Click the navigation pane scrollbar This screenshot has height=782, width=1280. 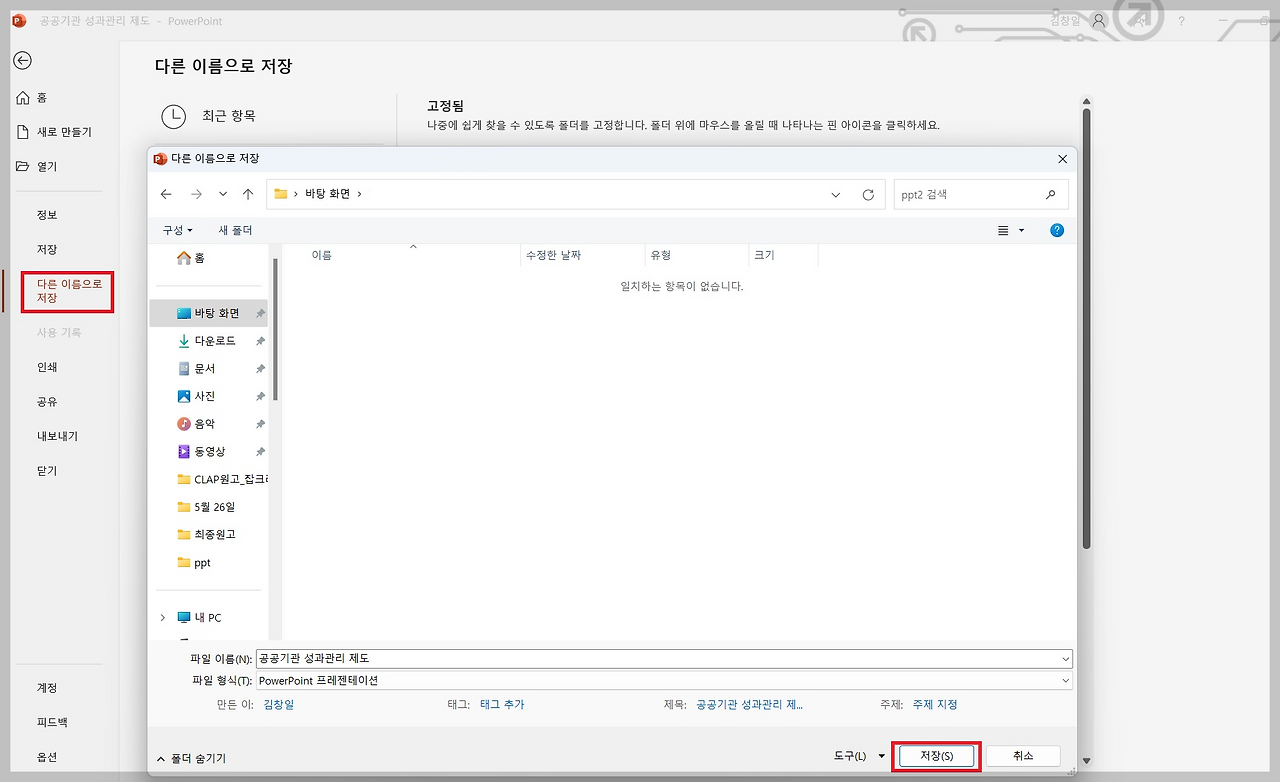[275, 330]
